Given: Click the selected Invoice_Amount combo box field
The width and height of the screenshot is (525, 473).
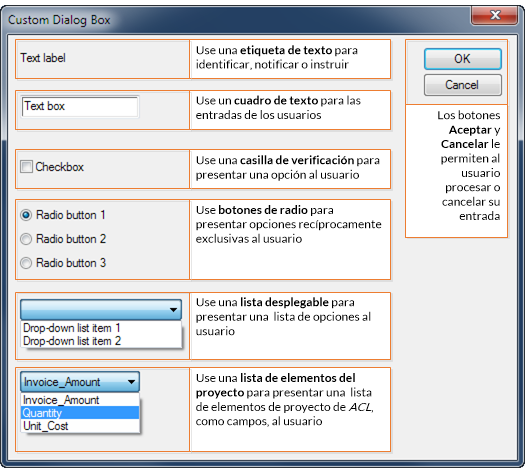Looking at the screenshot, I should click(x=80, y=382).
